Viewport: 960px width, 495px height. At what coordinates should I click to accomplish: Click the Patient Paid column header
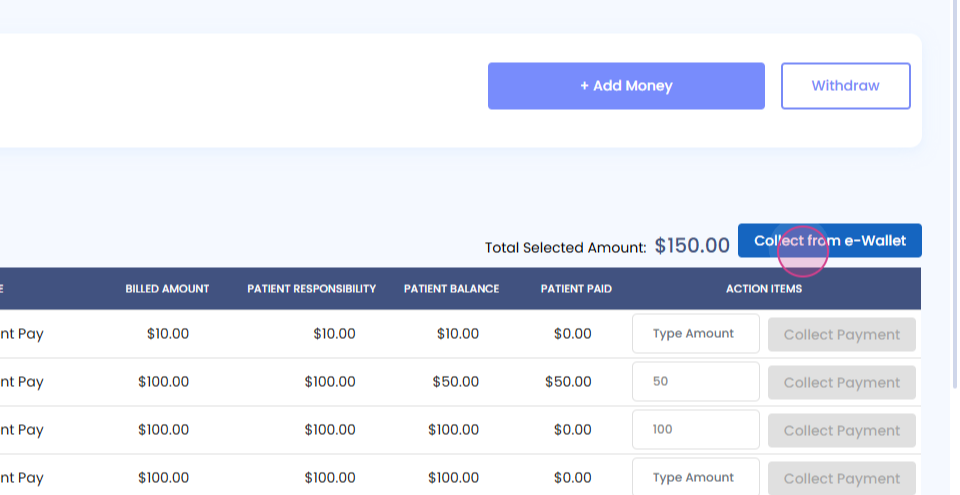[x=576, y=289]
